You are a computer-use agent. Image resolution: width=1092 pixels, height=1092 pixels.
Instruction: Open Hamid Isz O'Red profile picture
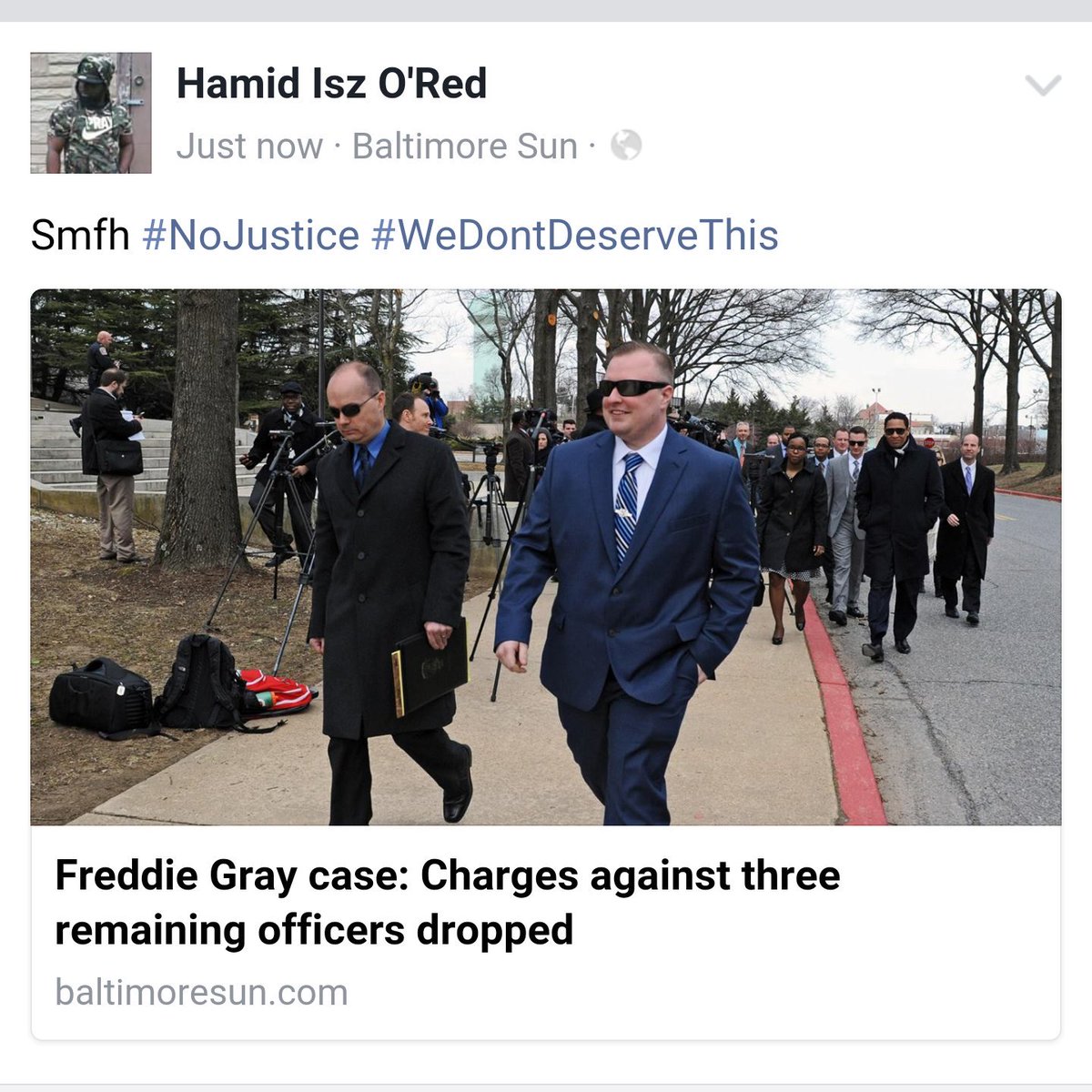point(91,113)
